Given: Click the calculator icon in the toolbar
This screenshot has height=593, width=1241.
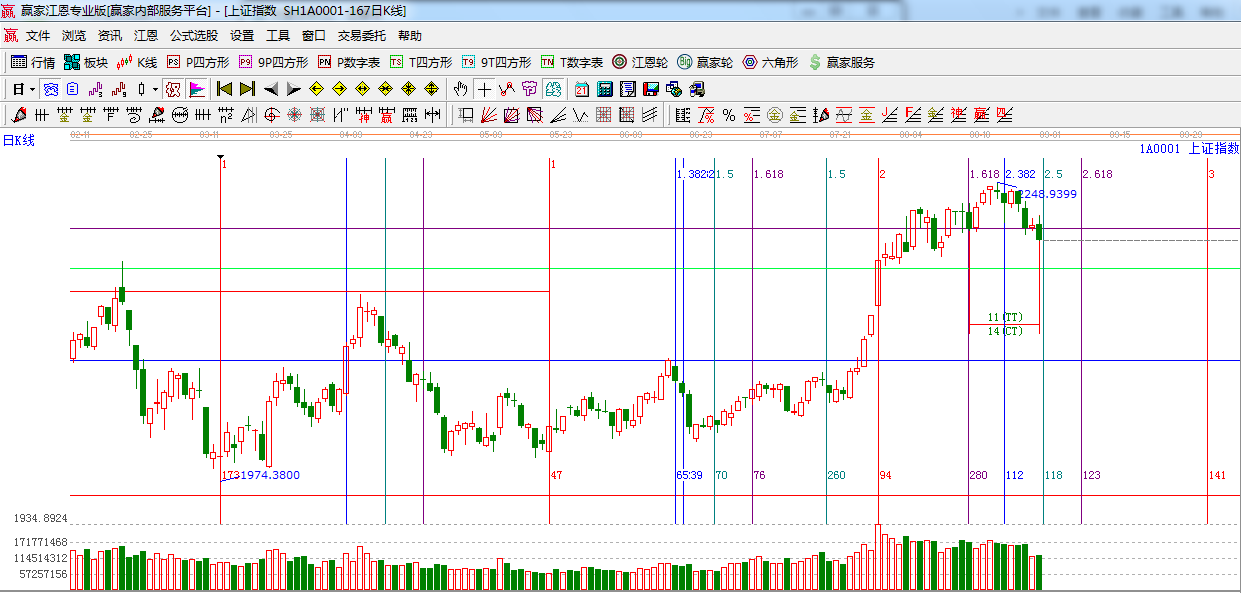Looking at the screenshot, I should [604, 89].
